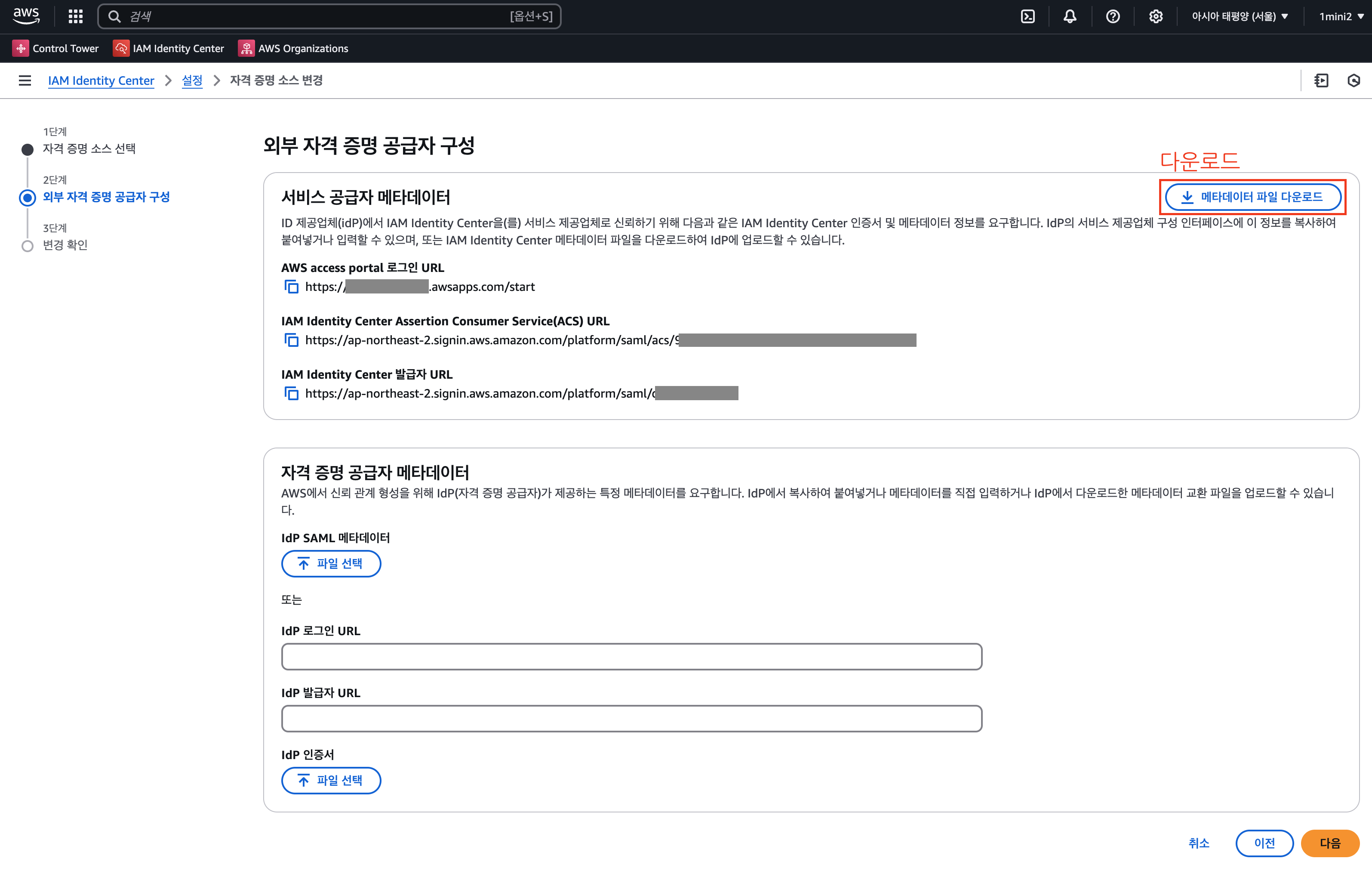
Task: Toggle the side navigation hamburger menu
Action: pyautogui.click(x=25, y=80)
